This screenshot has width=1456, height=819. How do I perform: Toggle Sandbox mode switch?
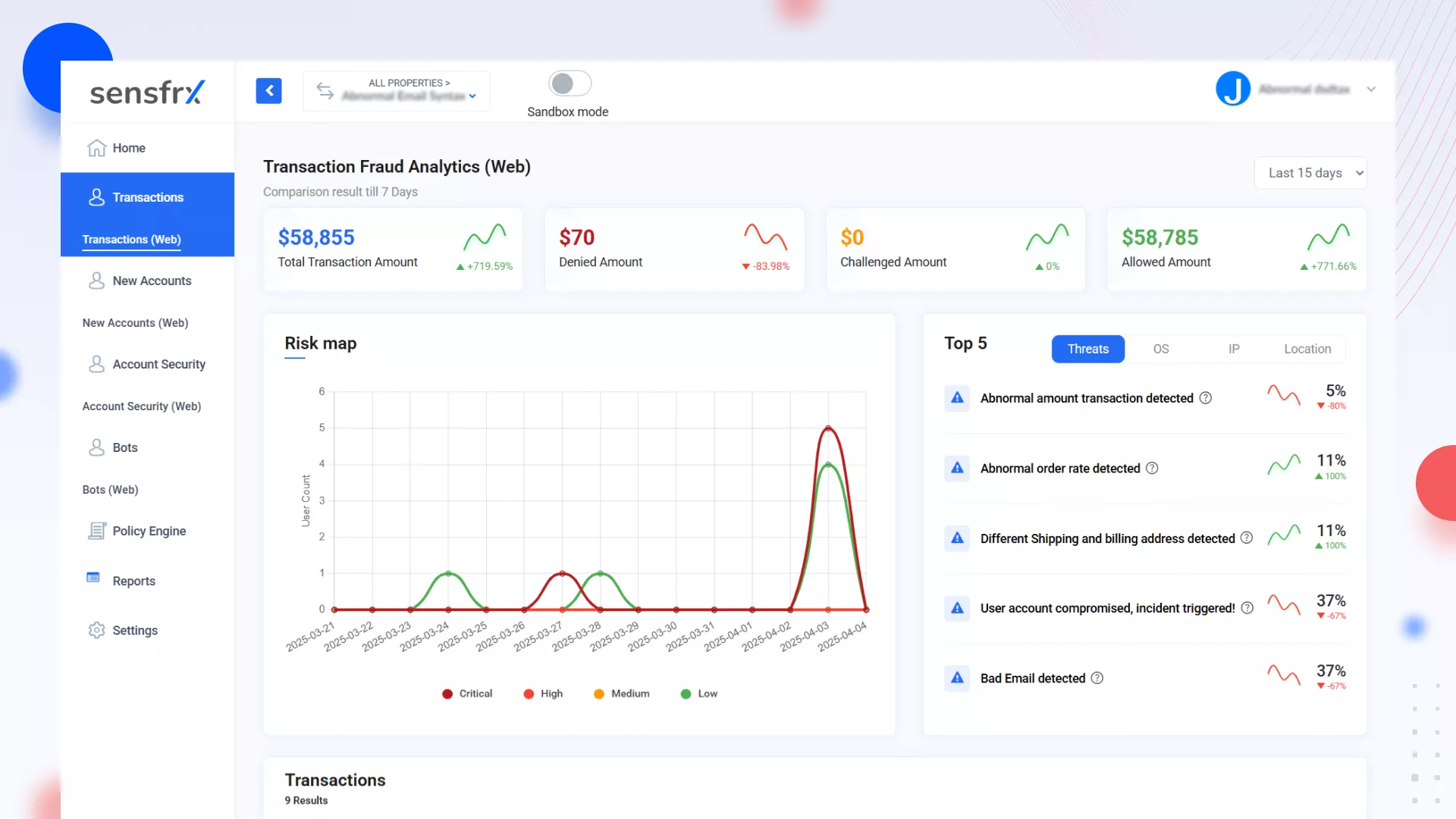tap(570, 83)
